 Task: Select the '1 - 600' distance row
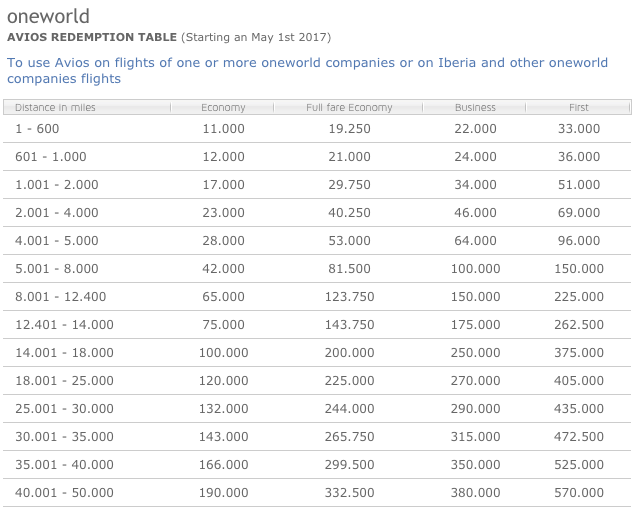click(x=39, y=129)
